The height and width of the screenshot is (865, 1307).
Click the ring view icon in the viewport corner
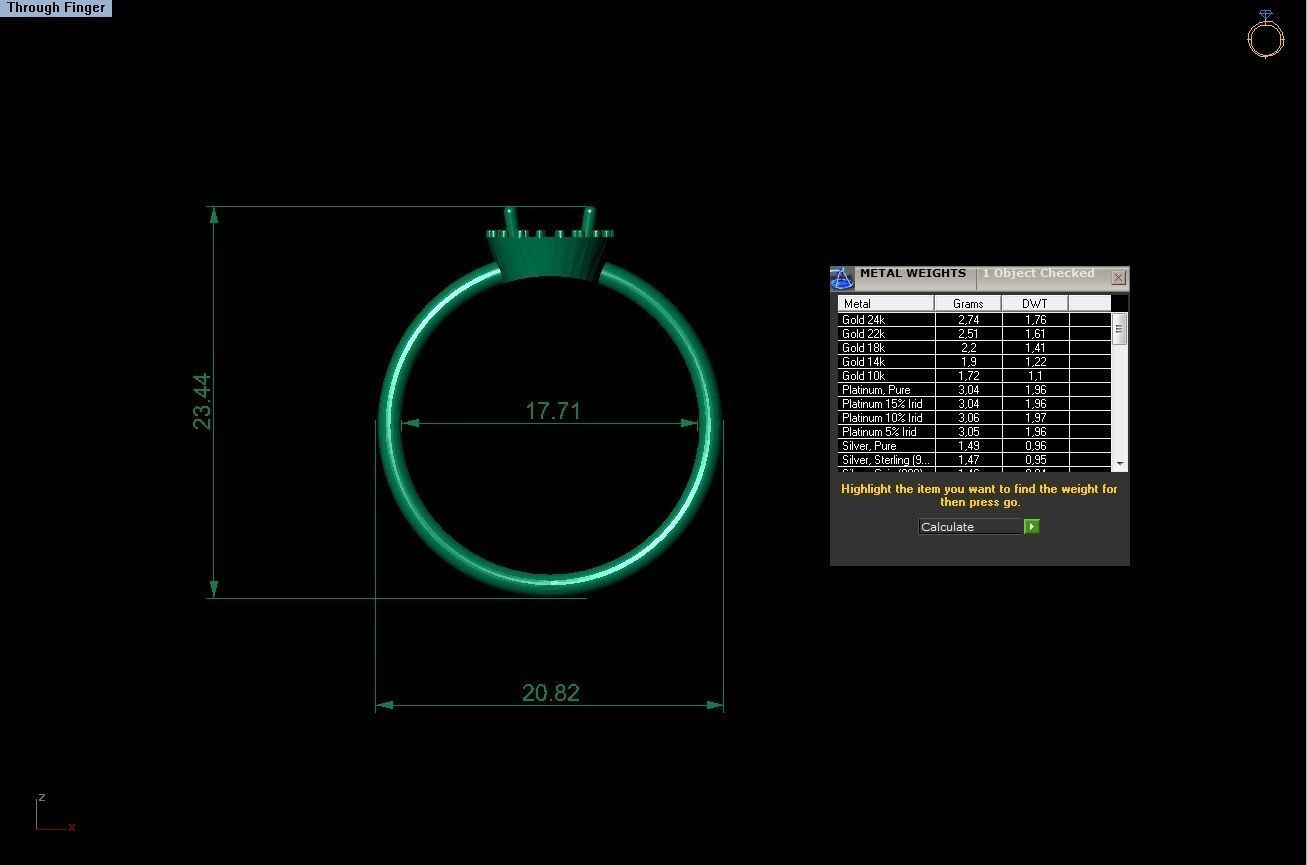pyautogui.click(x=1265, y=34)
